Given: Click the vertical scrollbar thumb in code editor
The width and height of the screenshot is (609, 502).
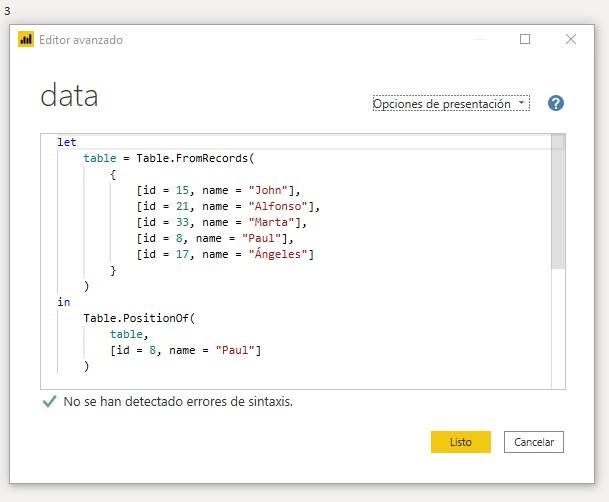Looking at the screenshot, I should (x=558, y=201).
